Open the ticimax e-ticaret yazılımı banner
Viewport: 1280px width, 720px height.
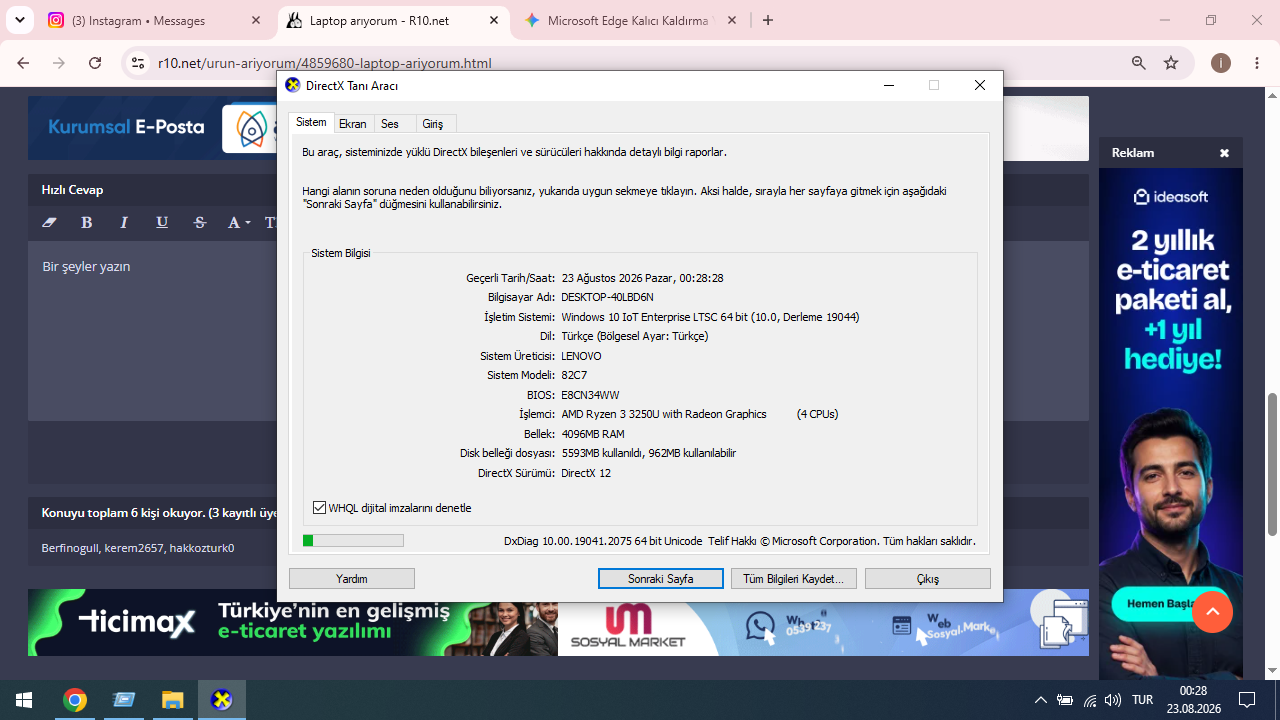coord(292,622)
